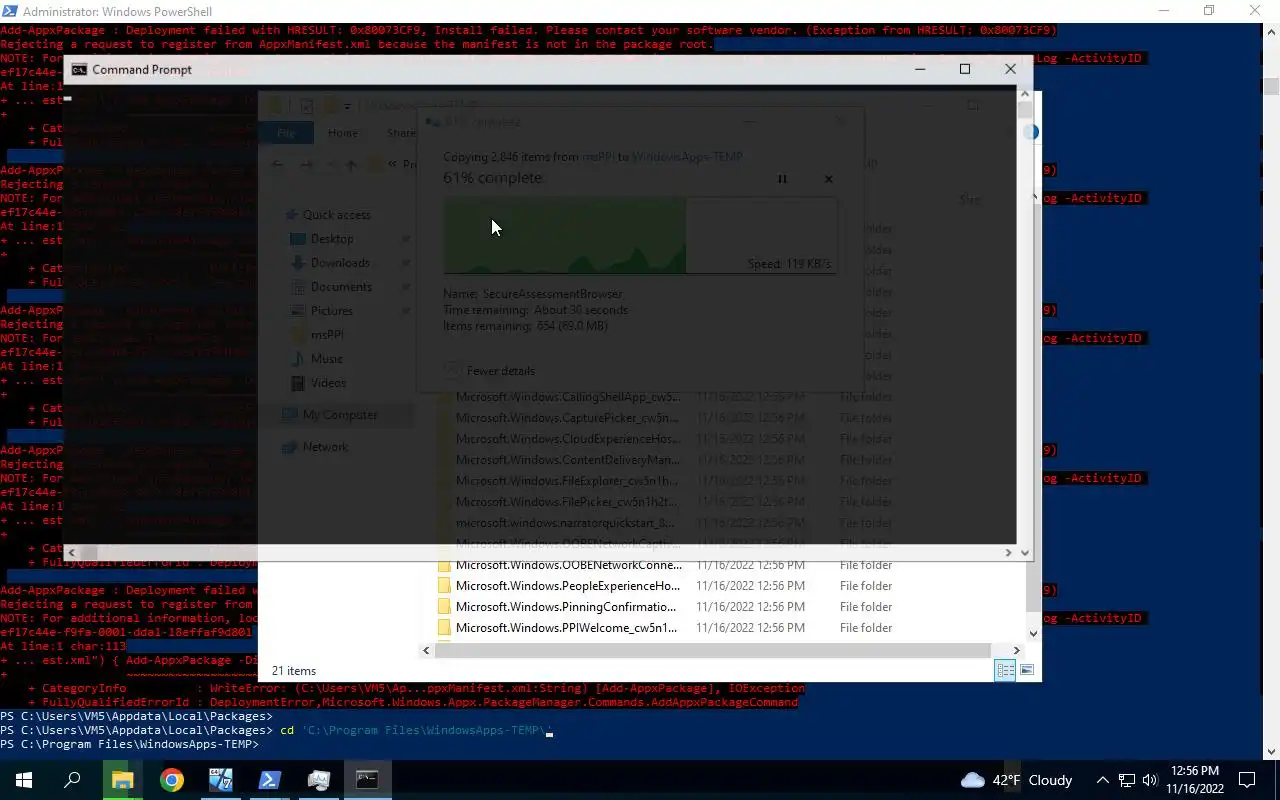
Task: Maximize the Command Prompt window
Action: [x=965, y=69]
